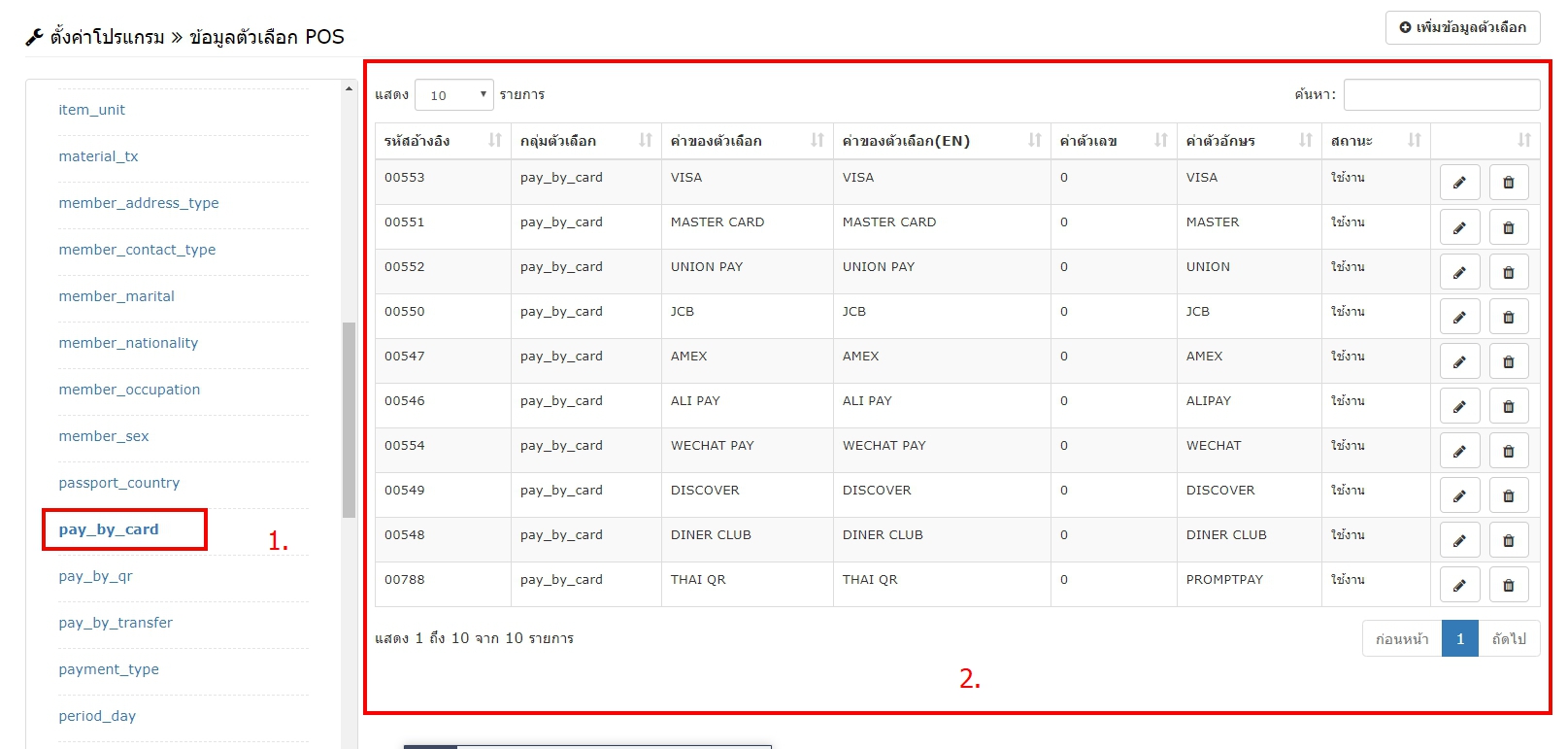Open payment_type option group
Image resolution: width=1568 pixels, height=749 pixels.
109,669
